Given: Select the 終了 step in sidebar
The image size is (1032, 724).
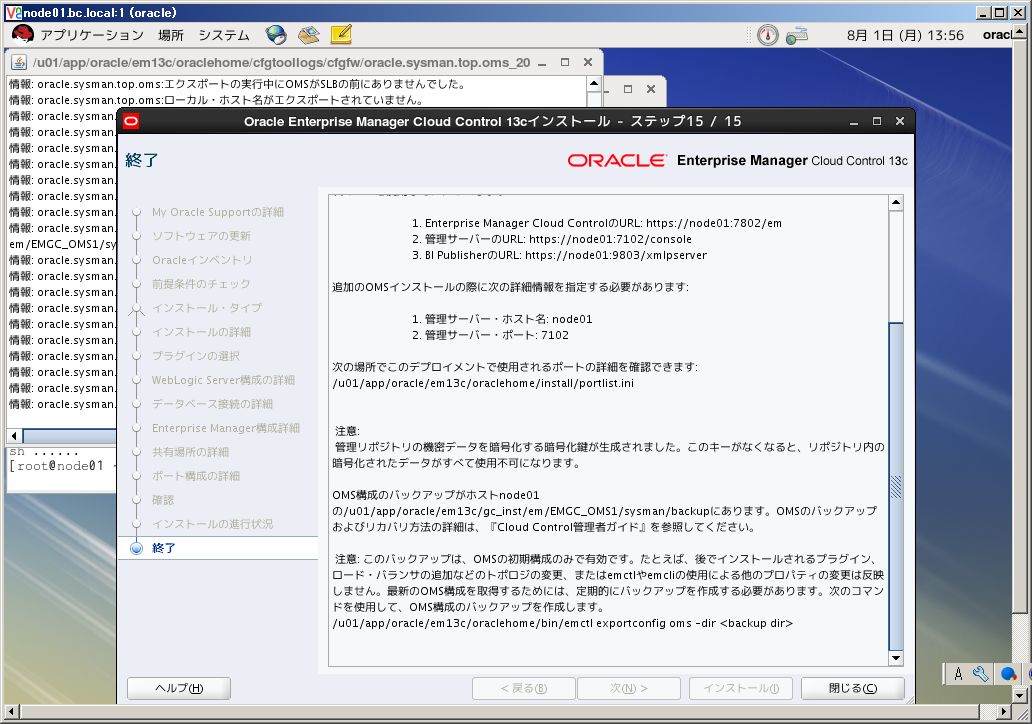Looking at the screenshot, I should 163,548.
